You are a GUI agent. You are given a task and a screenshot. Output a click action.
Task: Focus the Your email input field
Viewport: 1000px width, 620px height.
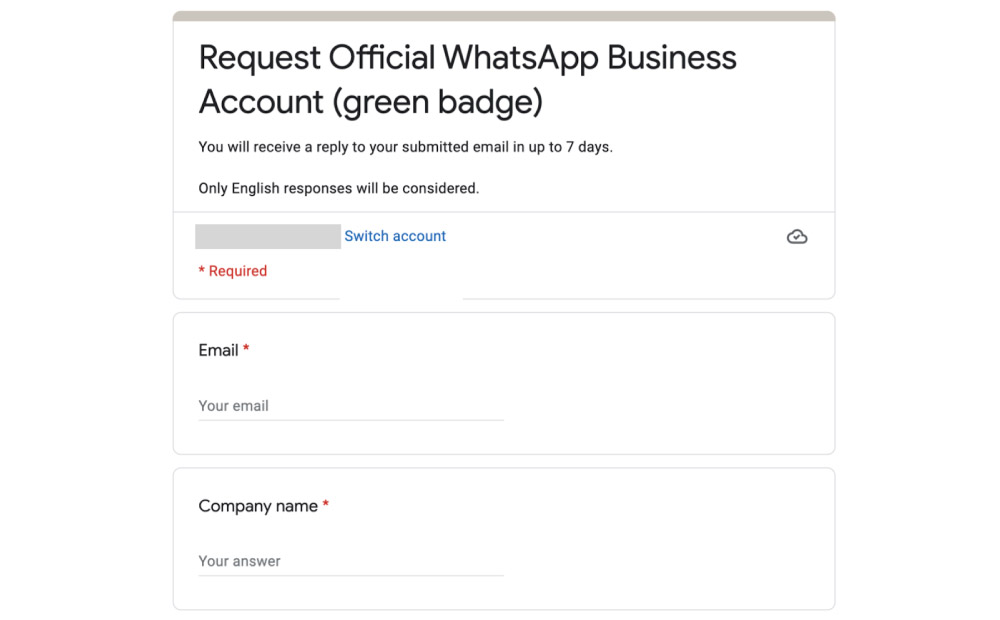pyautogui.click(x=351, y=406)
